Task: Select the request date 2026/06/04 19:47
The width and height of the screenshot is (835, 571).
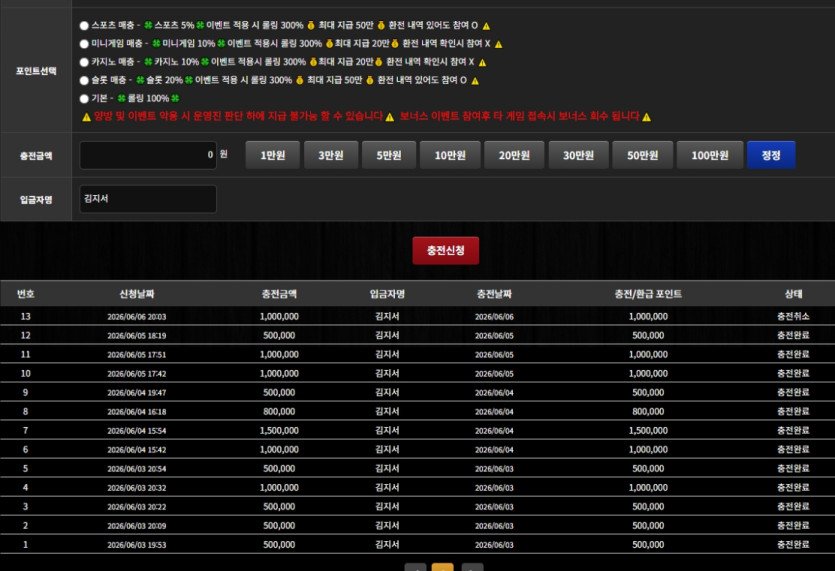Action: (x=137, y=393)
